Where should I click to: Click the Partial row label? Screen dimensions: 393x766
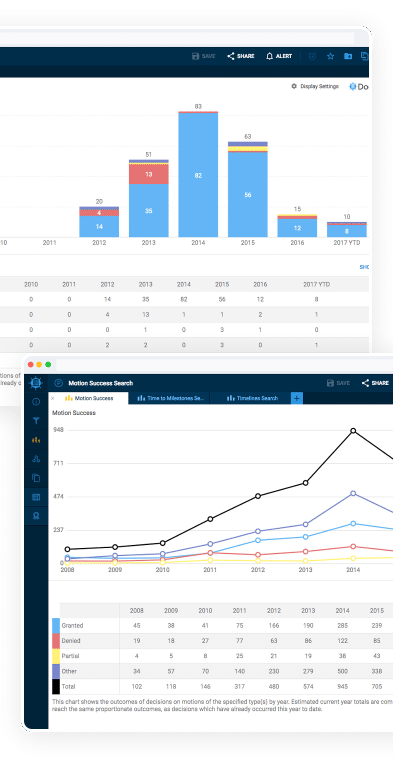click(x=70, y=656)
